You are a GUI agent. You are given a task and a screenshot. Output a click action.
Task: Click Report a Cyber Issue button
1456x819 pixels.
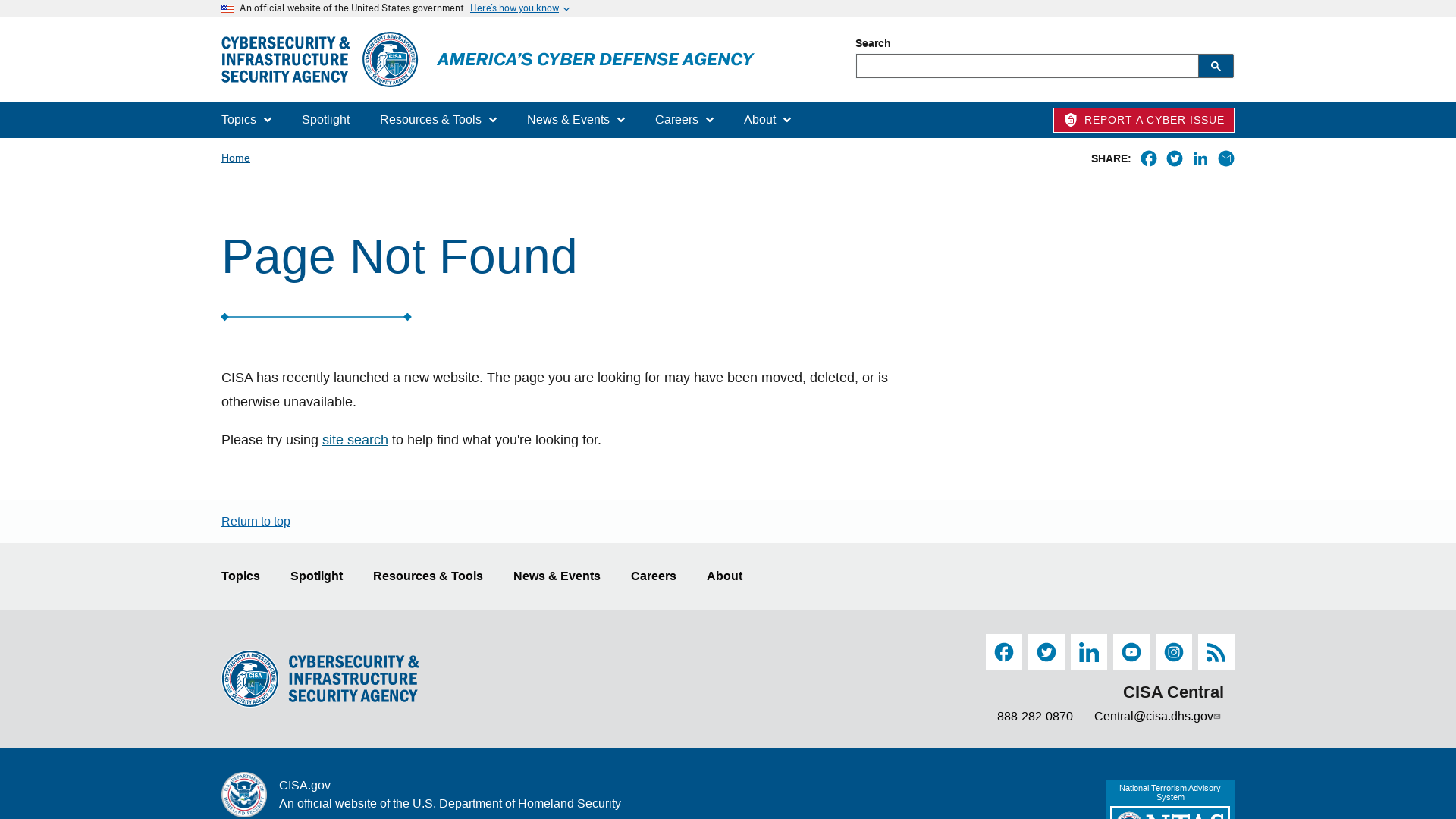pyautogui.click(x=1144, y=120)
